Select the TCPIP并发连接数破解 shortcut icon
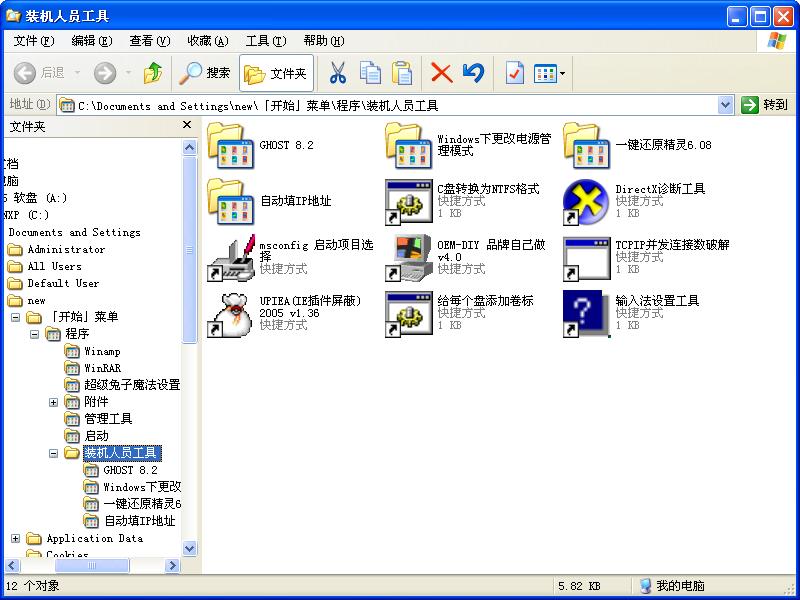The height and width of the screenshot is (600, 800). pyautogui.click(x=586, y=258)
